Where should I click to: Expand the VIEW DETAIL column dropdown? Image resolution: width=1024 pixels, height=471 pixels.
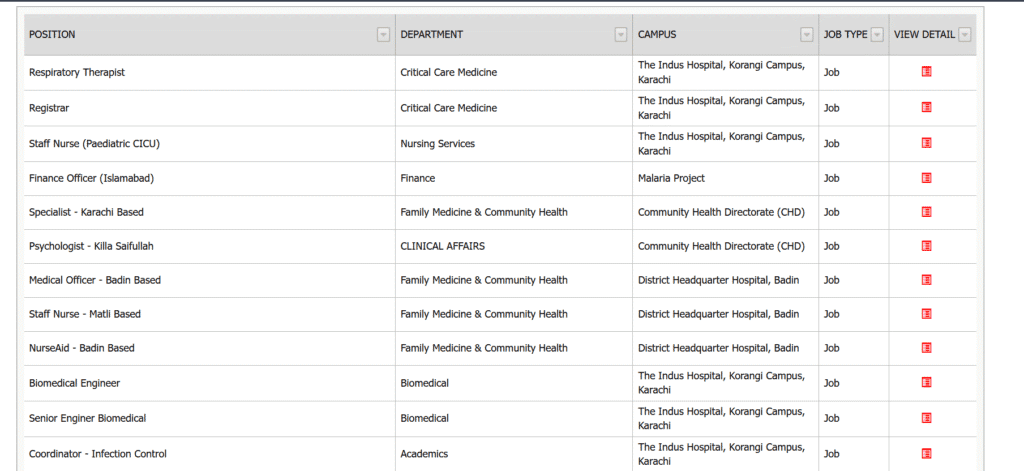(x=964, y=35)
